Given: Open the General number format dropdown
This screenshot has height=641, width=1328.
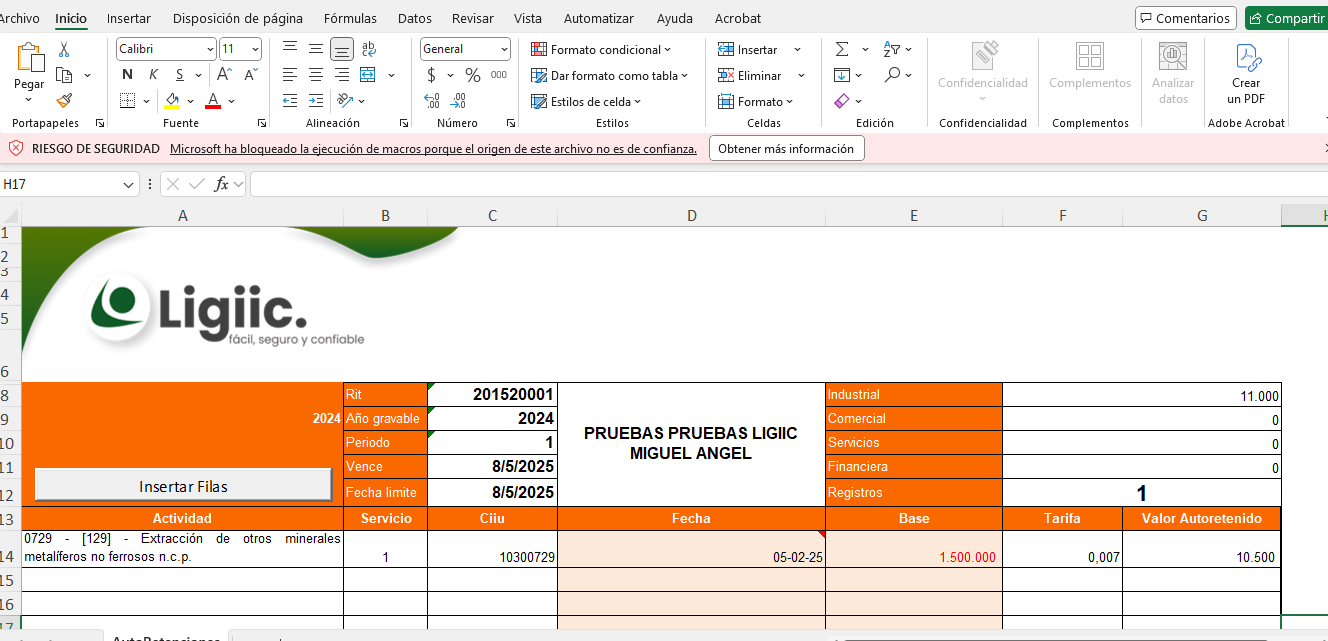Looking at the screenshot, I should pyautogui.click(x=504, y=49).
